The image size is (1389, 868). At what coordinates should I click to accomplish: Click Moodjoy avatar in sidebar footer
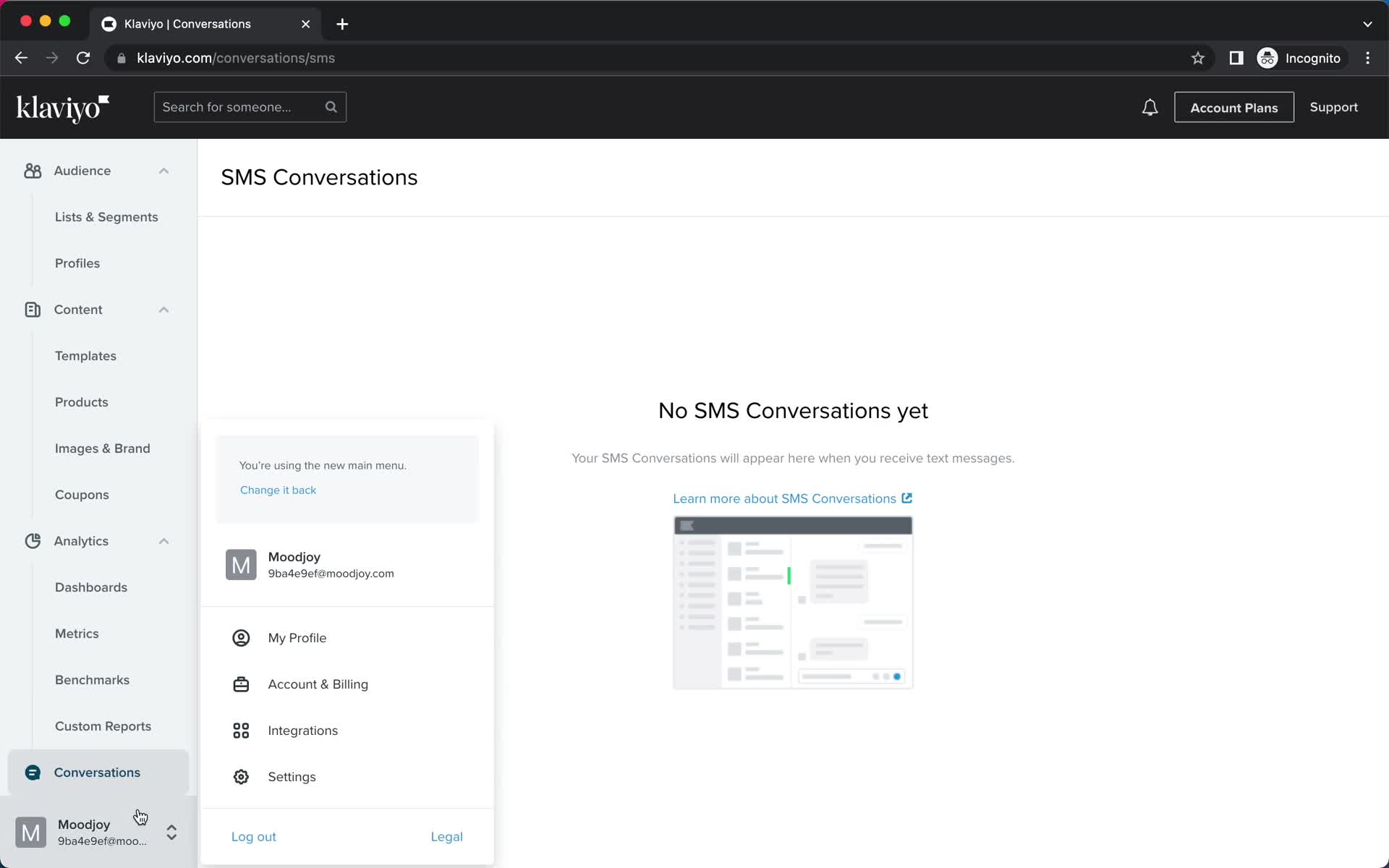click(x=30, y=833)
